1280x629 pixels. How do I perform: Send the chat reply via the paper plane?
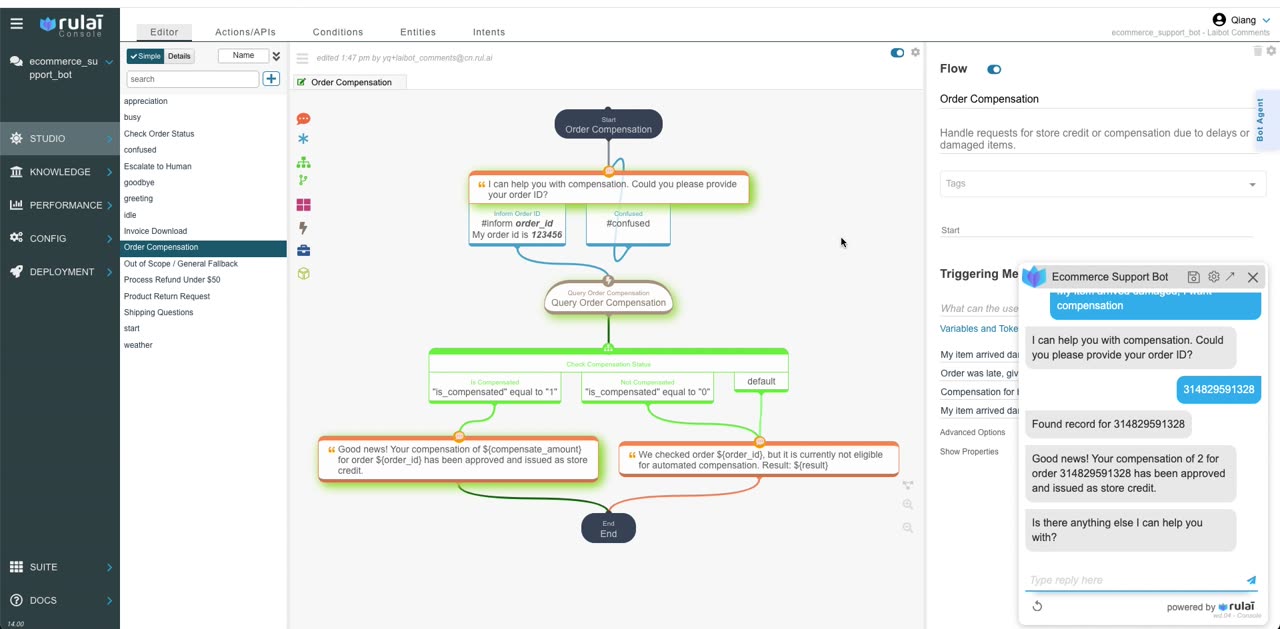coord(1251,580)
